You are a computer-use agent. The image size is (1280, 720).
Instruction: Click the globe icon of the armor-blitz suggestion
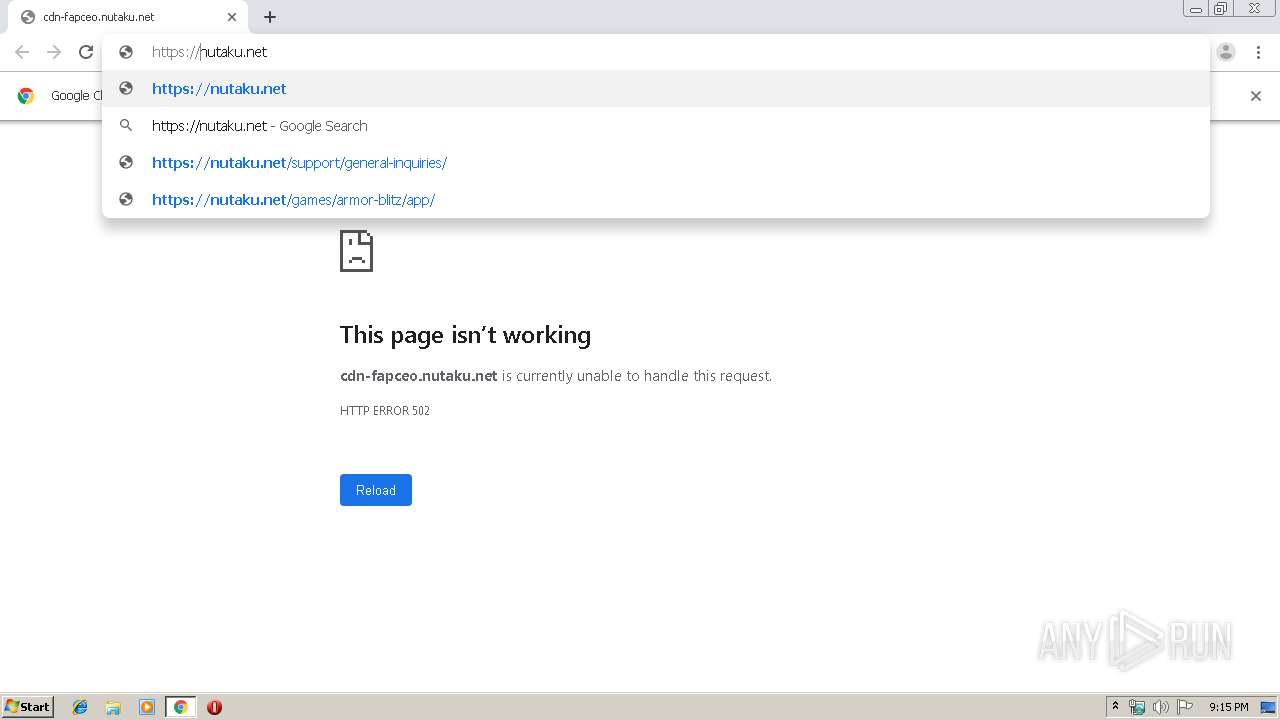pos(126,200)
